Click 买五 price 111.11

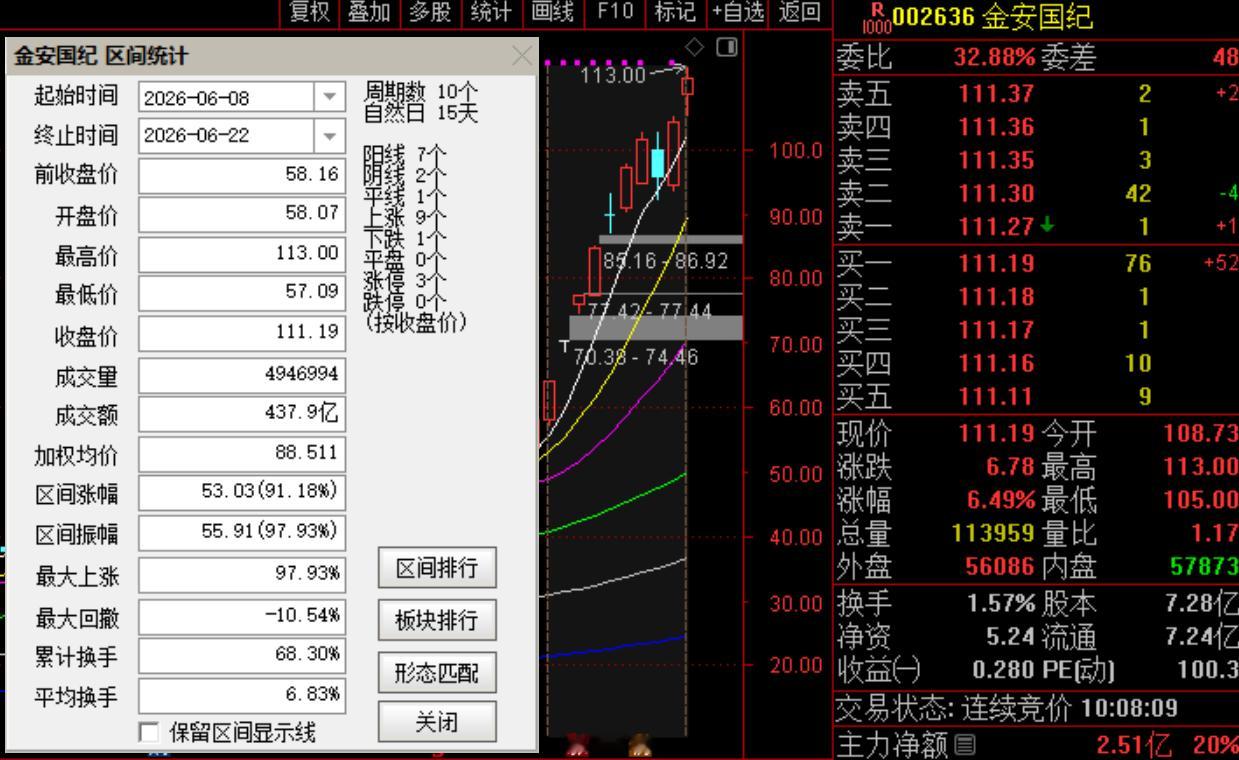coord(996,397)
